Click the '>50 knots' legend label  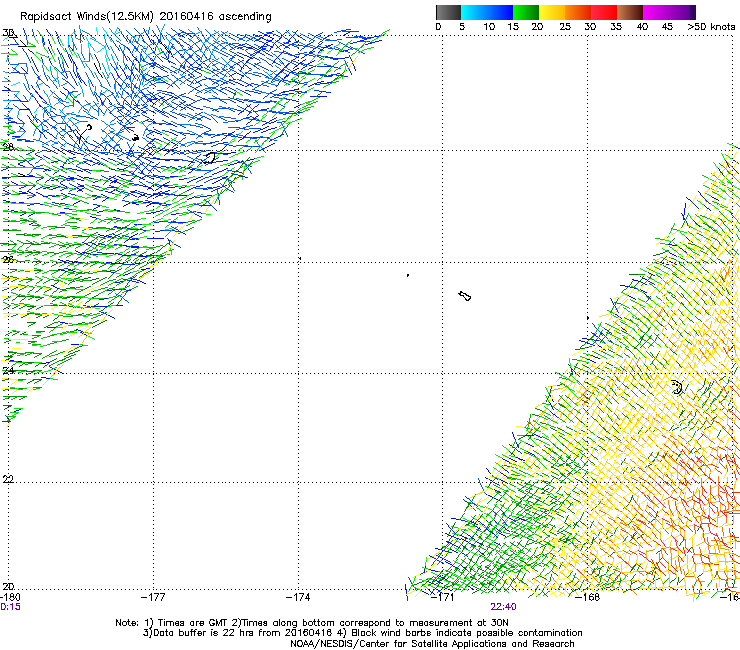(711, 27)
